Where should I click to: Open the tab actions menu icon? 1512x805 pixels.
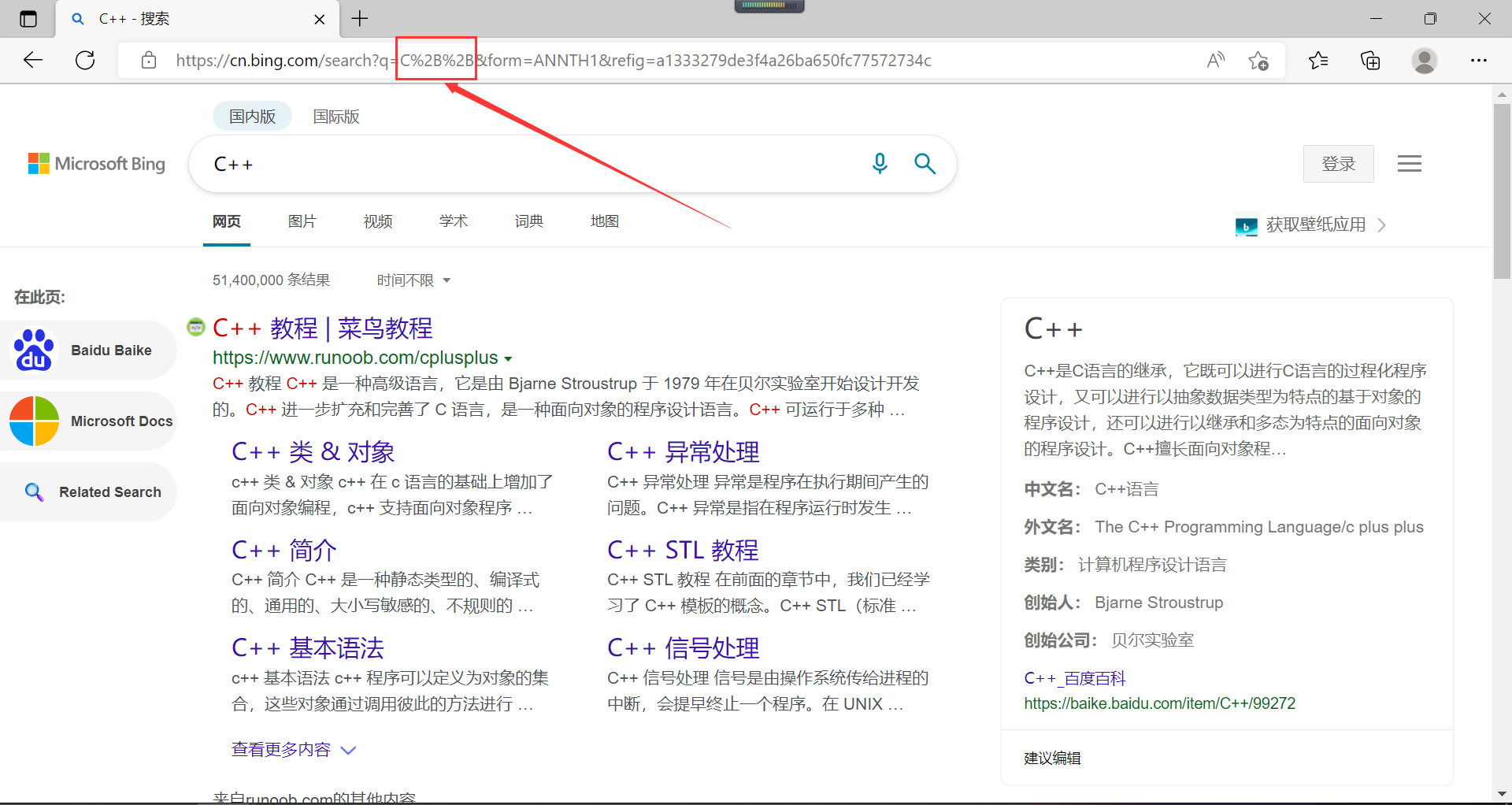pos(28,19)
